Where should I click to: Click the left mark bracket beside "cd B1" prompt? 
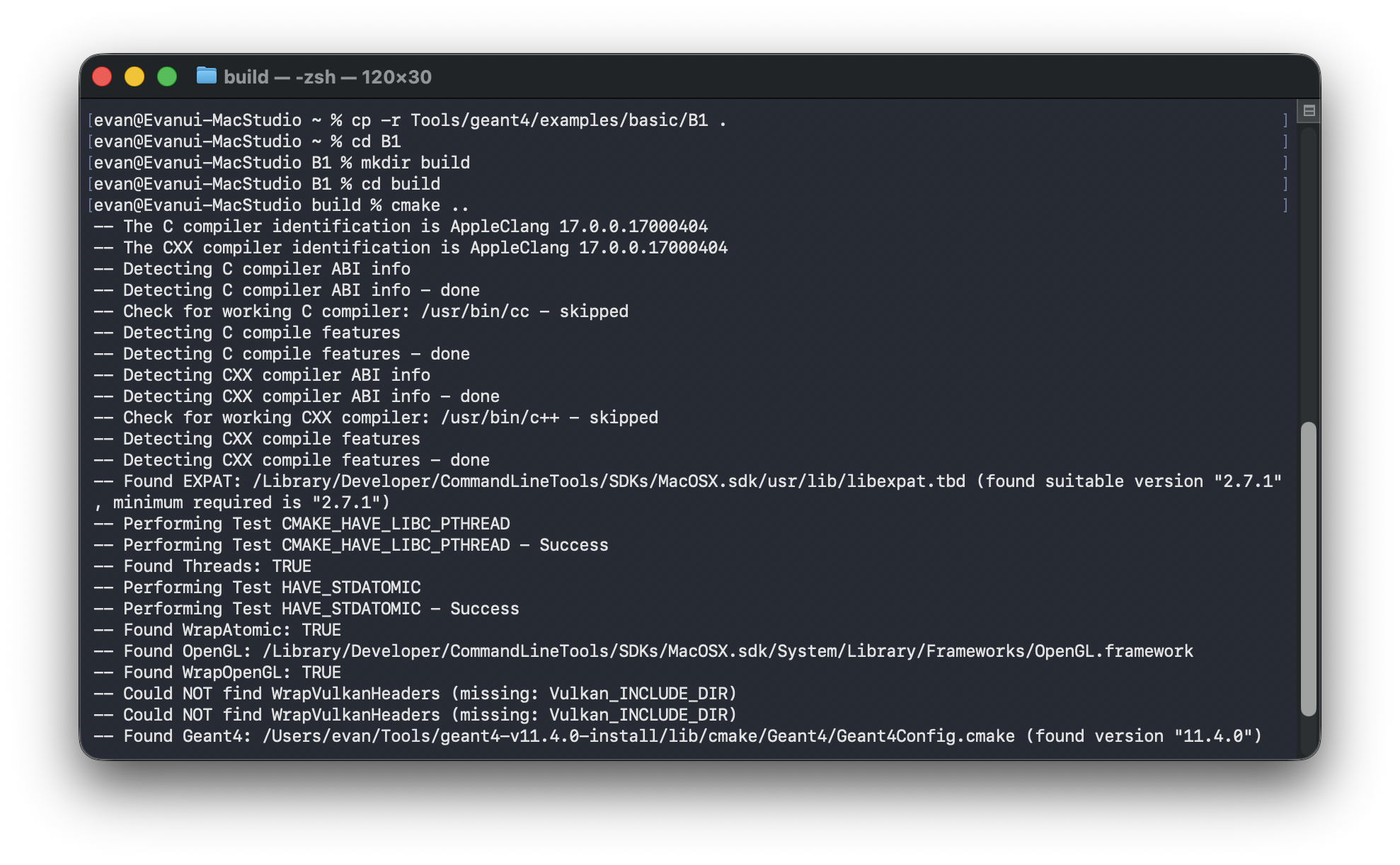pyautogui.click(x=90, y=142)
